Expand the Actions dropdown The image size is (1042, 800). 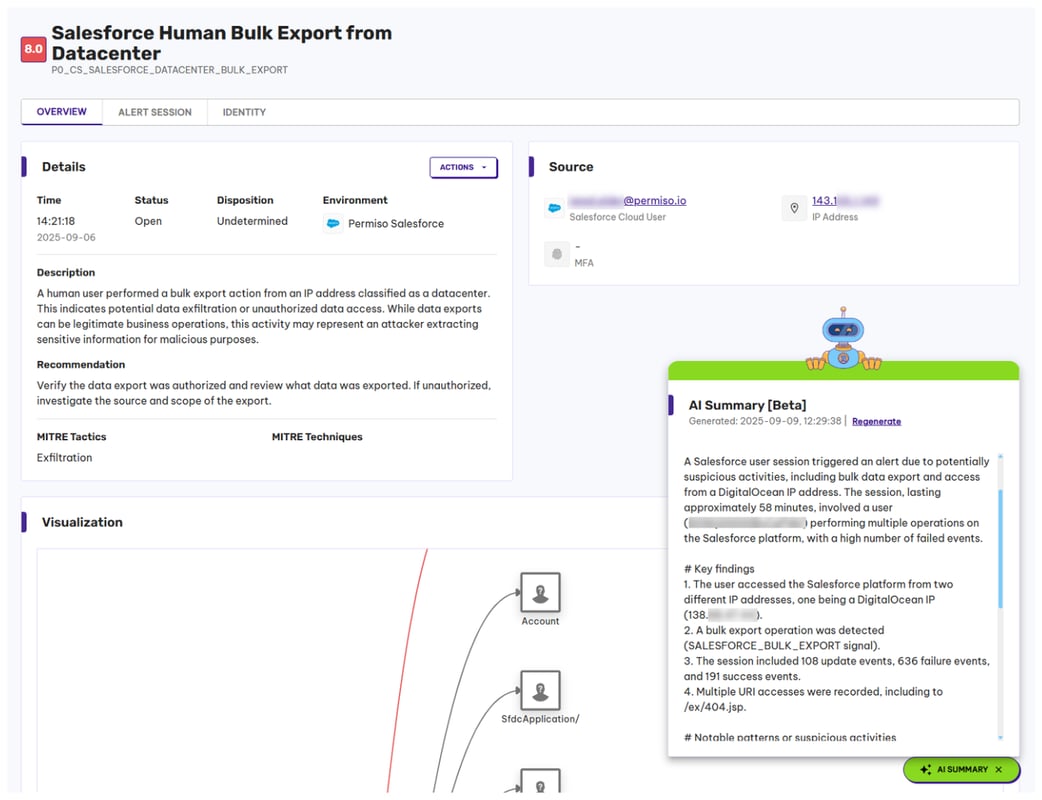coord(463,167)
